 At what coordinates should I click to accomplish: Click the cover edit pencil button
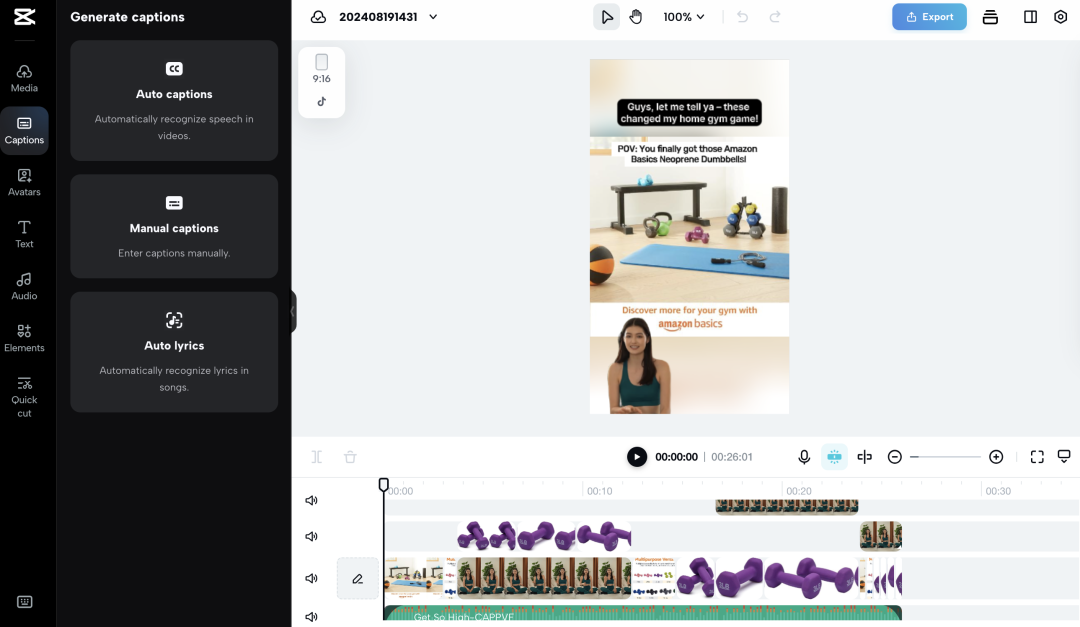point(357,578)
